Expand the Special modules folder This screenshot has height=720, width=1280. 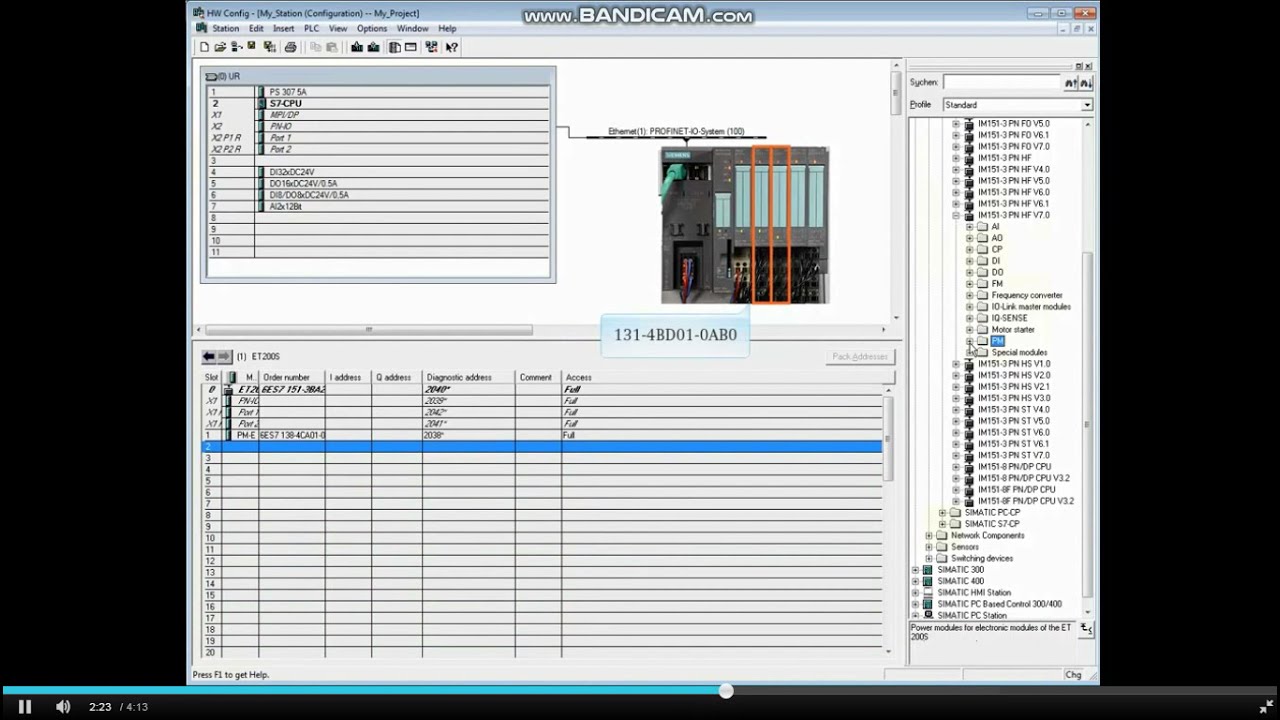[969, 353]
